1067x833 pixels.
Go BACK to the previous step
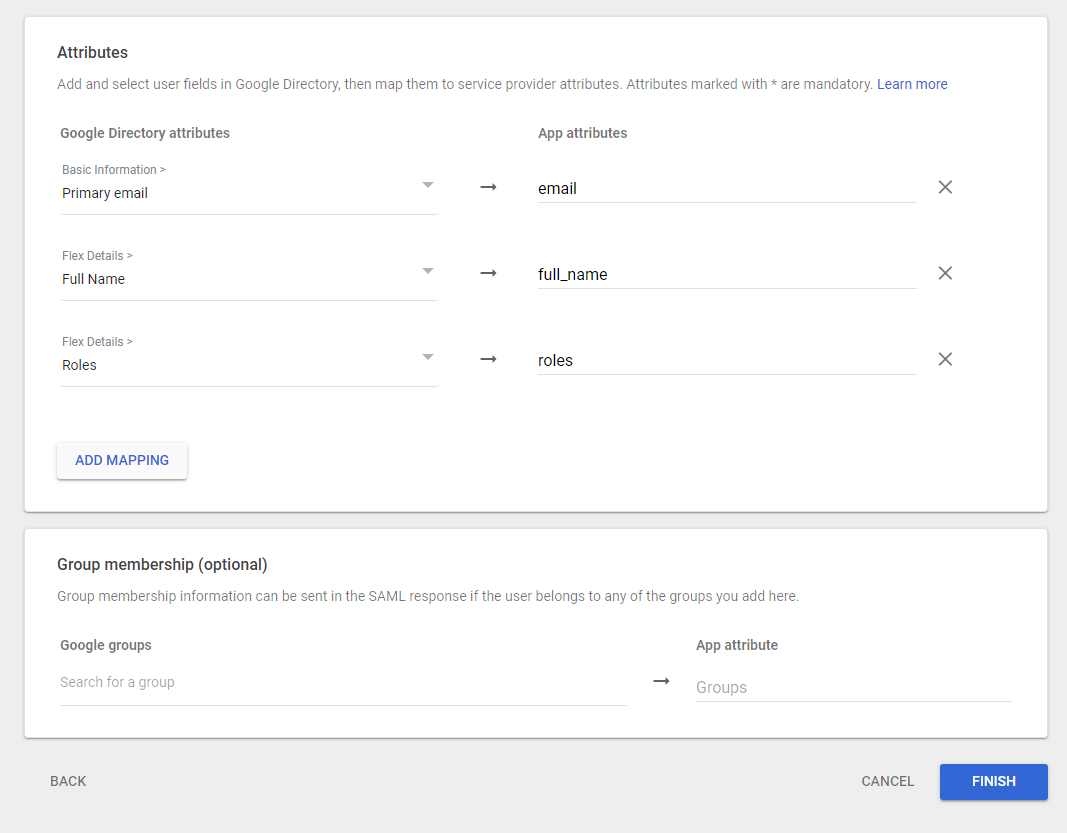(x=68, y=781)
